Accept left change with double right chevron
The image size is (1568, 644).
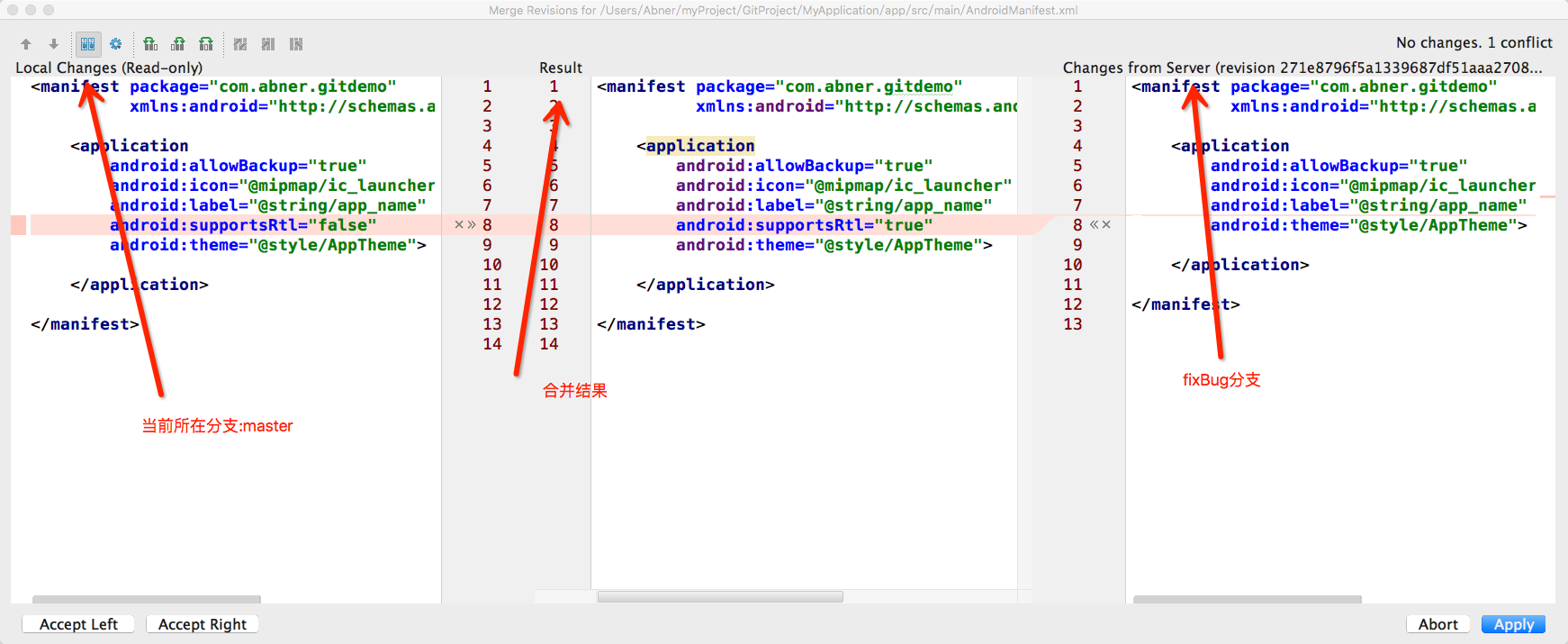click(x=472, y=225)
